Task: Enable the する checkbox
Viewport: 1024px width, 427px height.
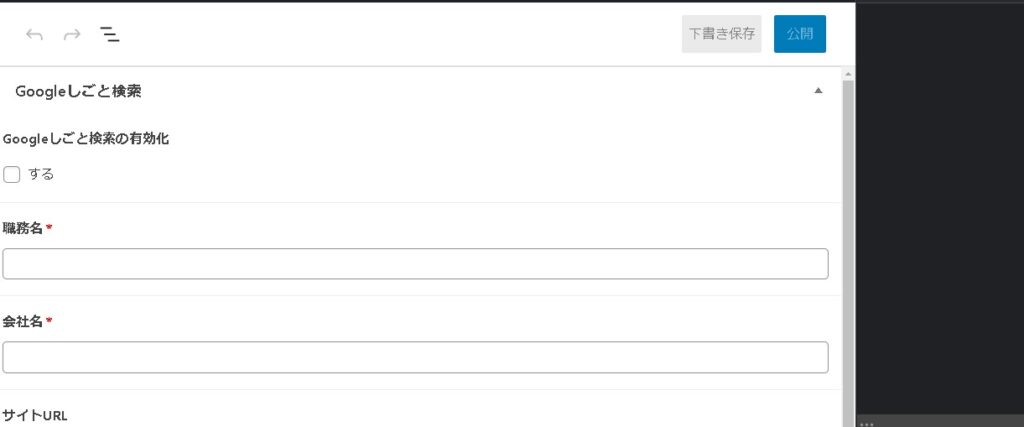Action: [x=12, y=174]
